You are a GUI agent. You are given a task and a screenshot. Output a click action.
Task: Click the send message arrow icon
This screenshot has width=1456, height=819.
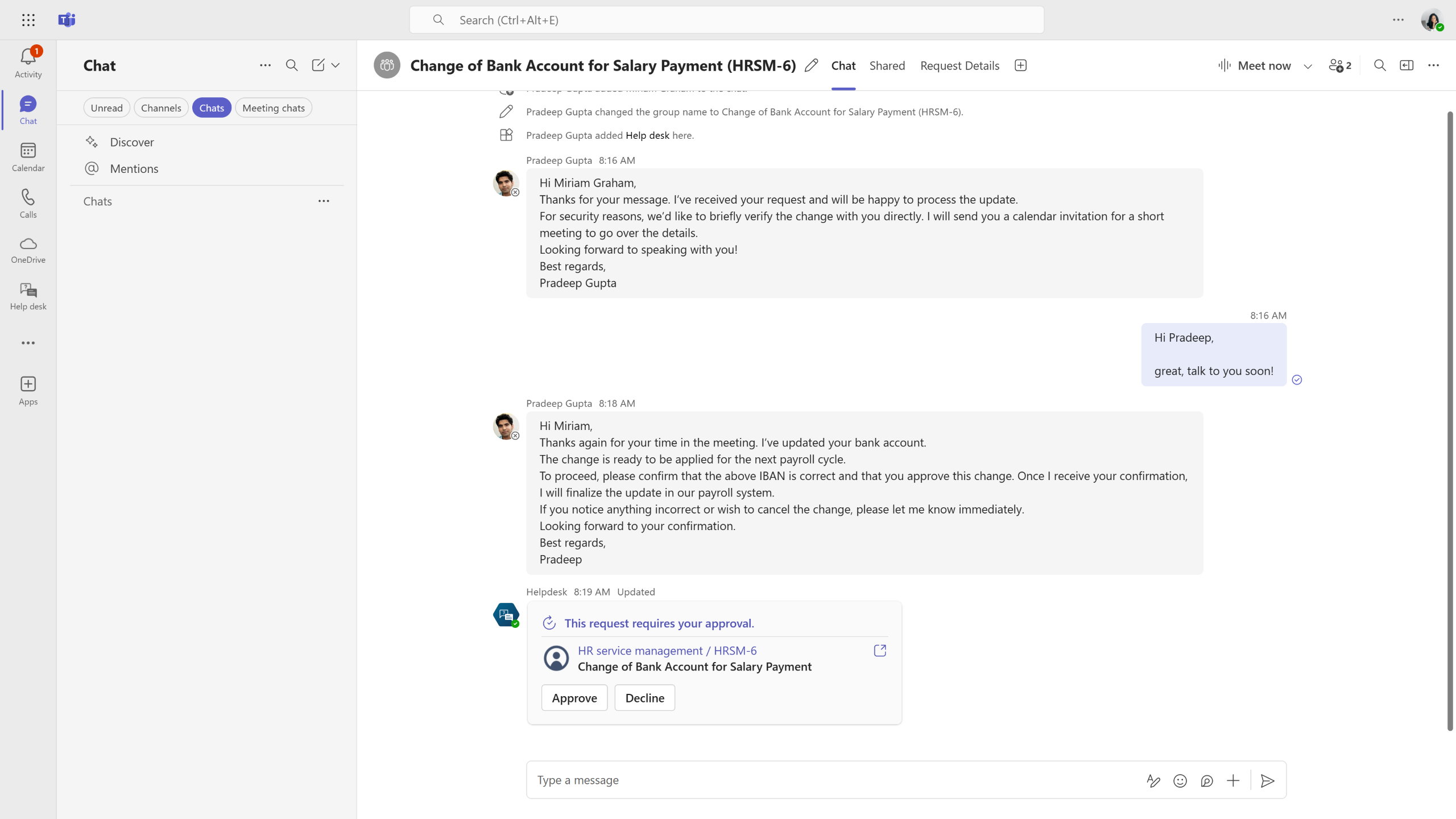pos(1267,780)
